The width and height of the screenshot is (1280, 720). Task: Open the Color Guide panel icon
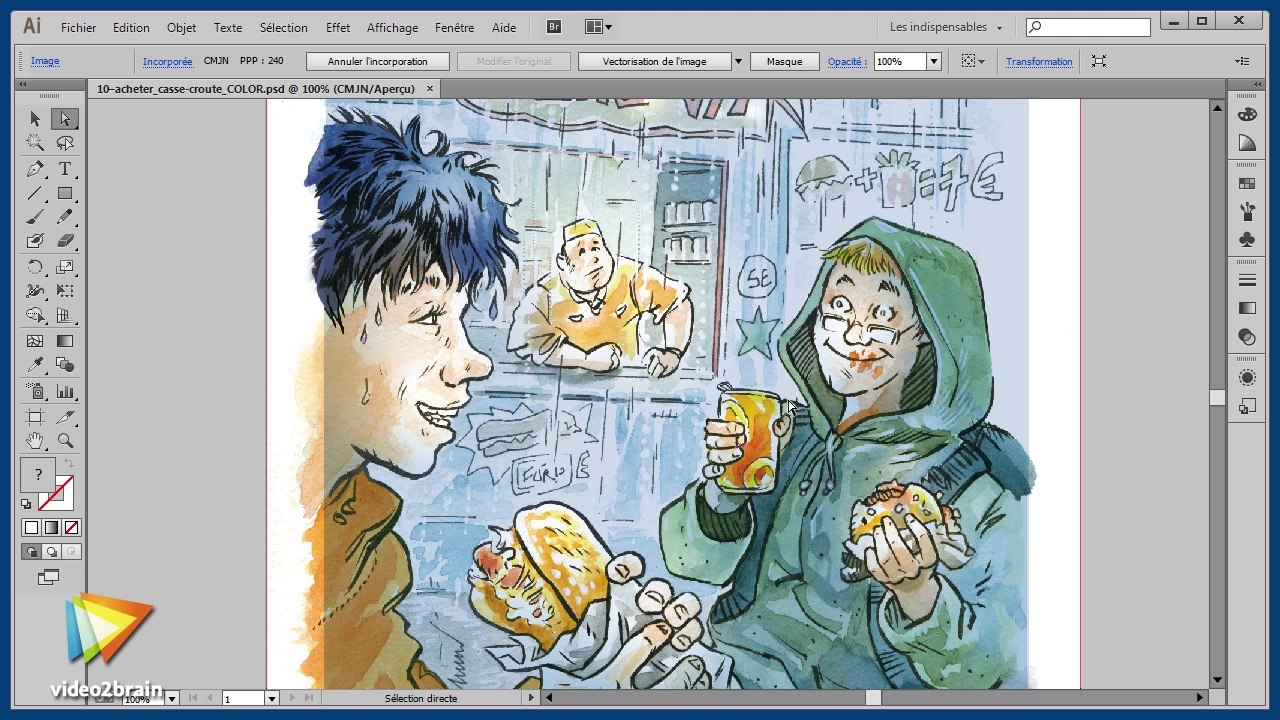tap(1247, 143)
